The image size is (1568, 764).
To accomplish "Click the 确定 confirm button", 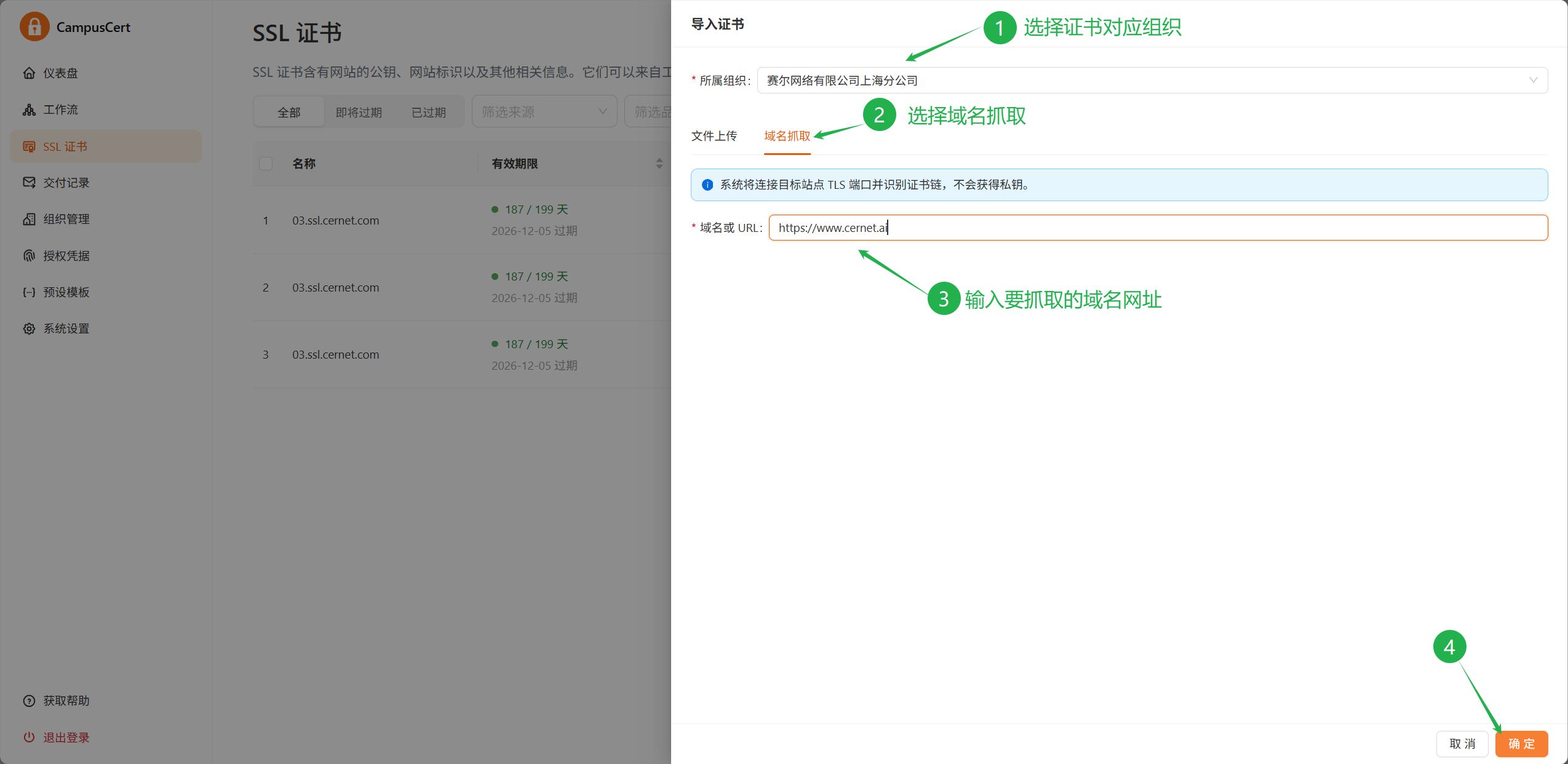I will [x=1521, y=744].
